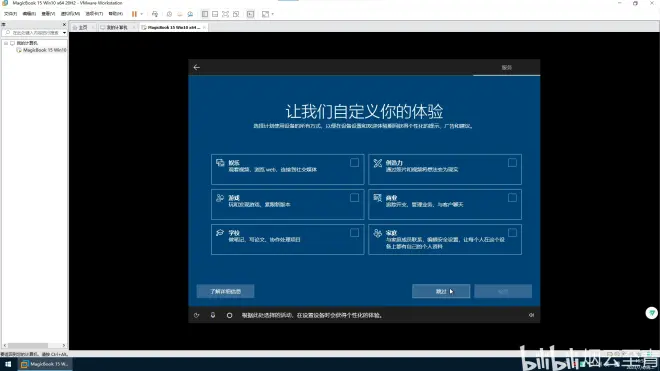The height and width of the screenshot is (371, 660).
Task: Check the 游戏 gaming checkbox
Action: tap(354, 198)
